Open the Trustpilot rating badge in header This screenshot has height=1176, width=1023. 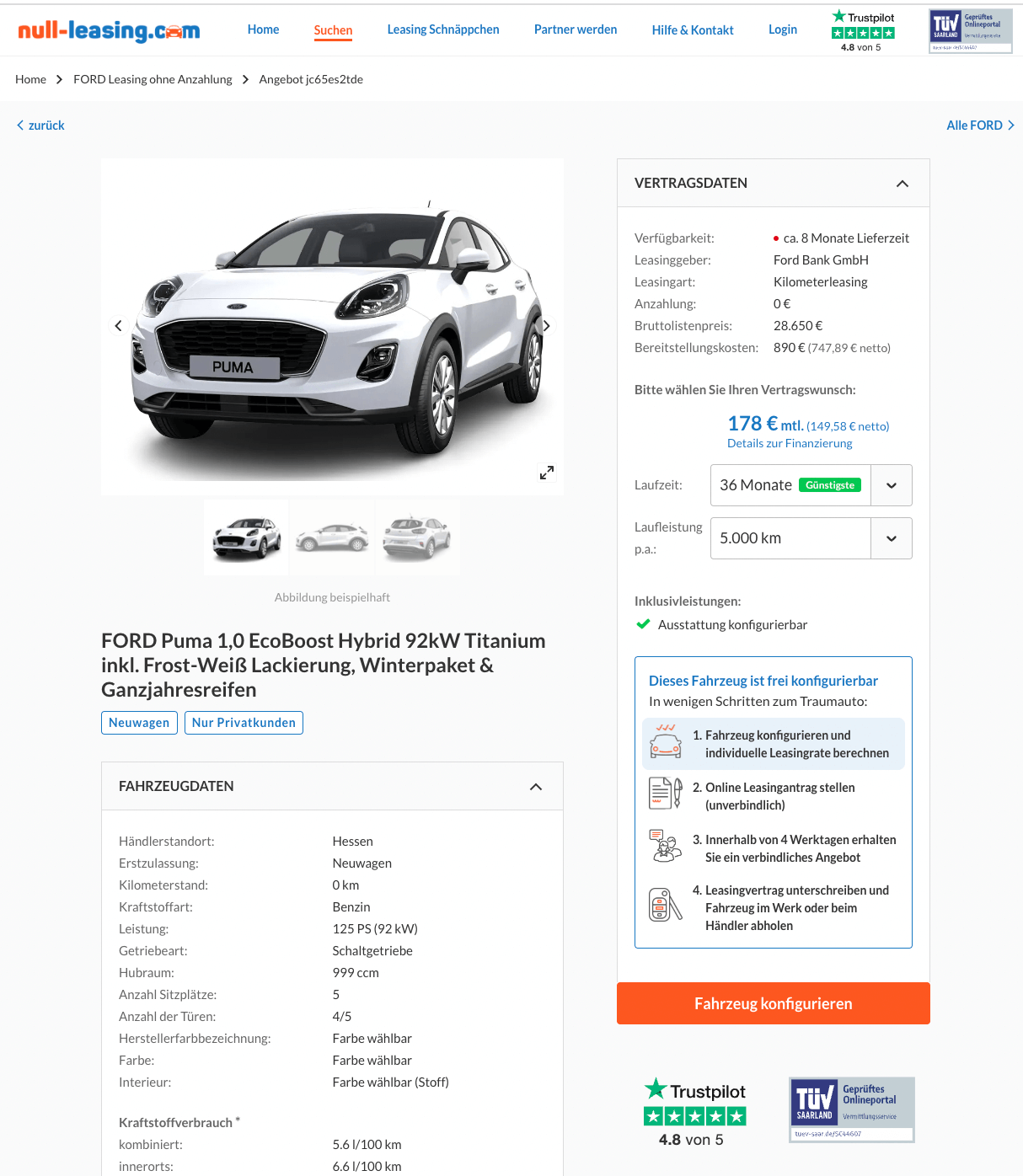(863, 30)
